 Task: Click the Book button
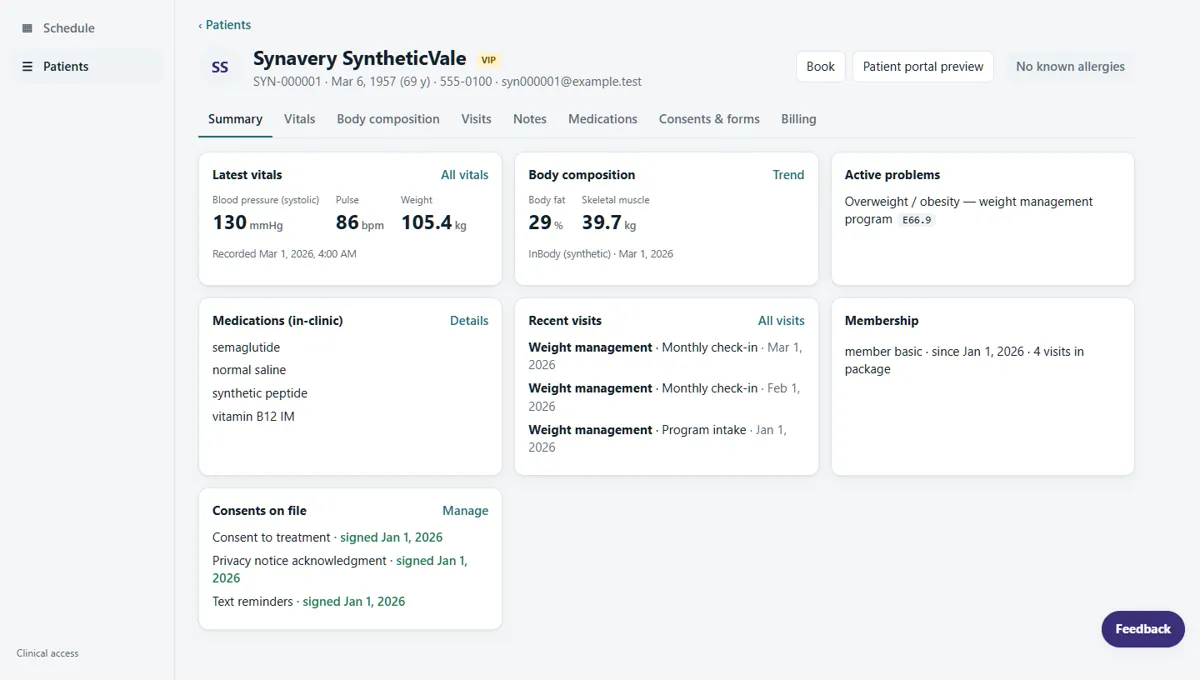coord(821,67)
